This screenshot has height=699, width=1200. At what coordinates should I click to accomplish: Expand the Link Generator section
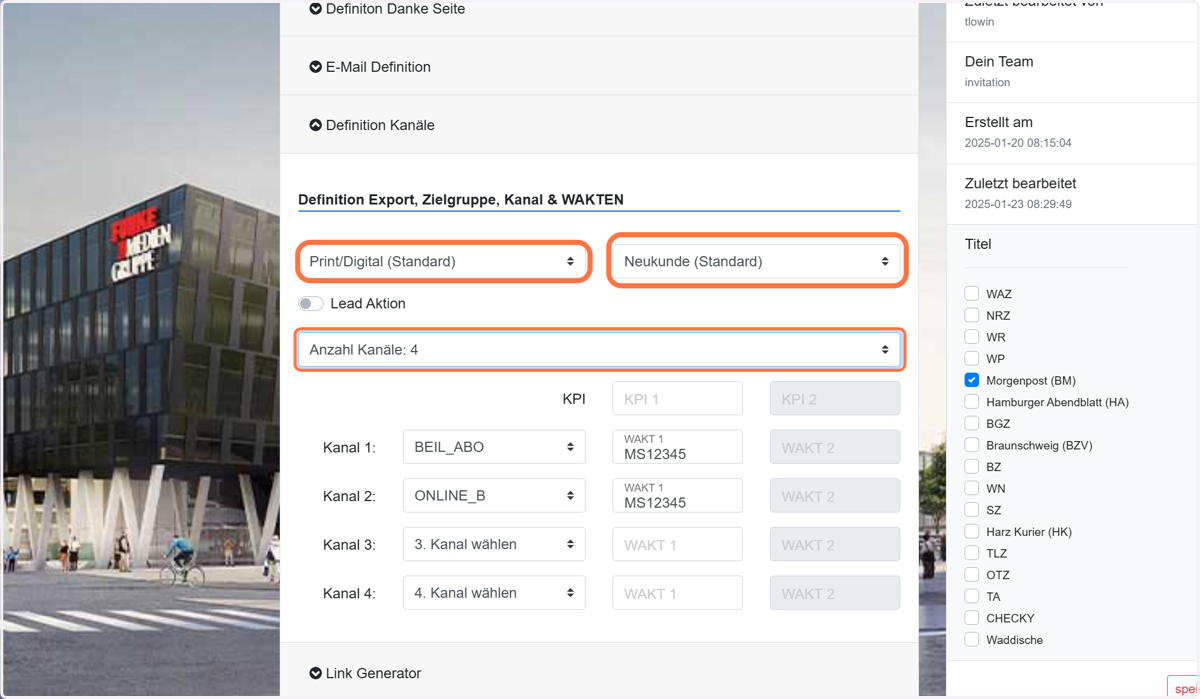pos(365,673)
